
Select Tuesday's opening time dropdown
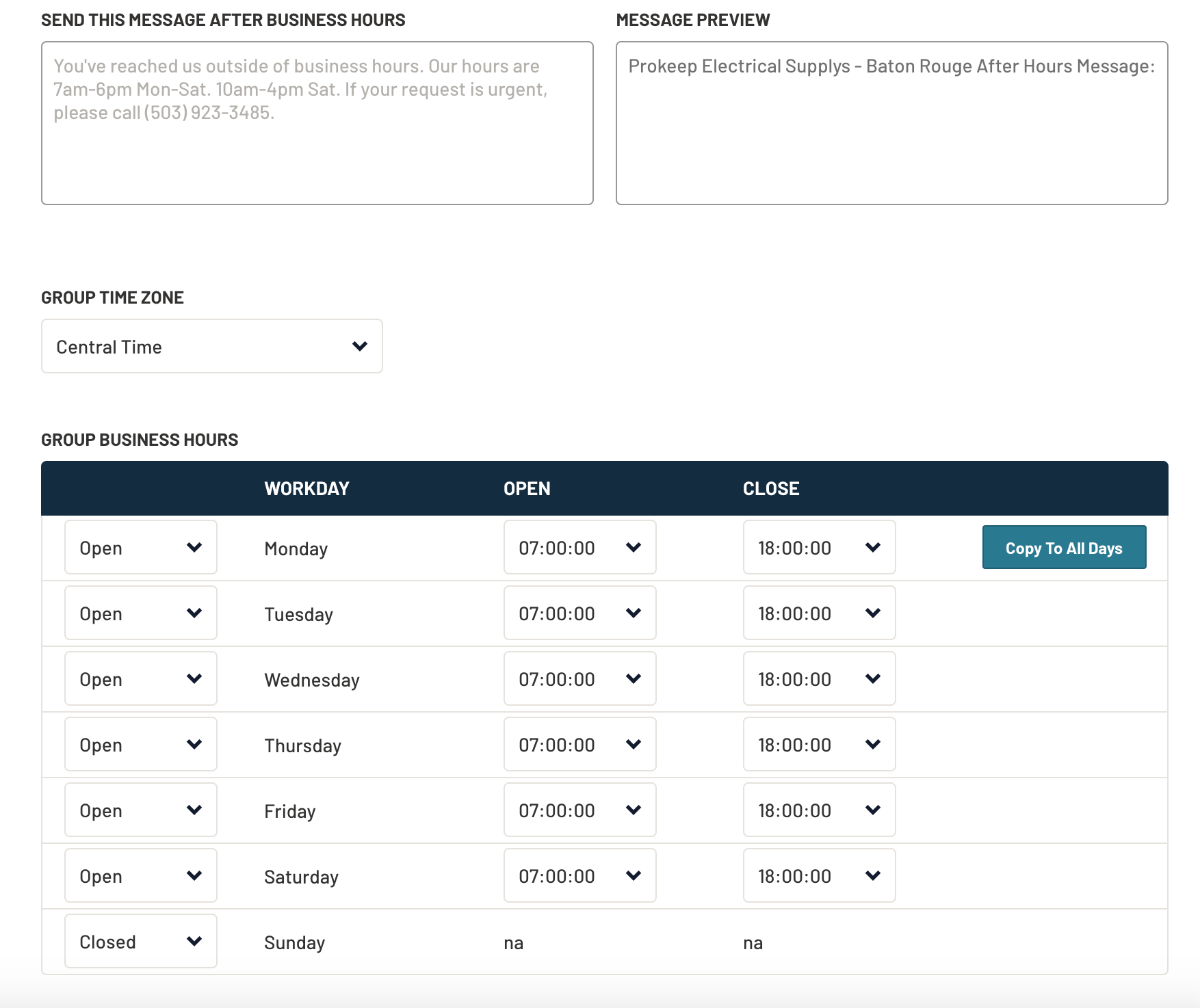(x=579, y=613)
